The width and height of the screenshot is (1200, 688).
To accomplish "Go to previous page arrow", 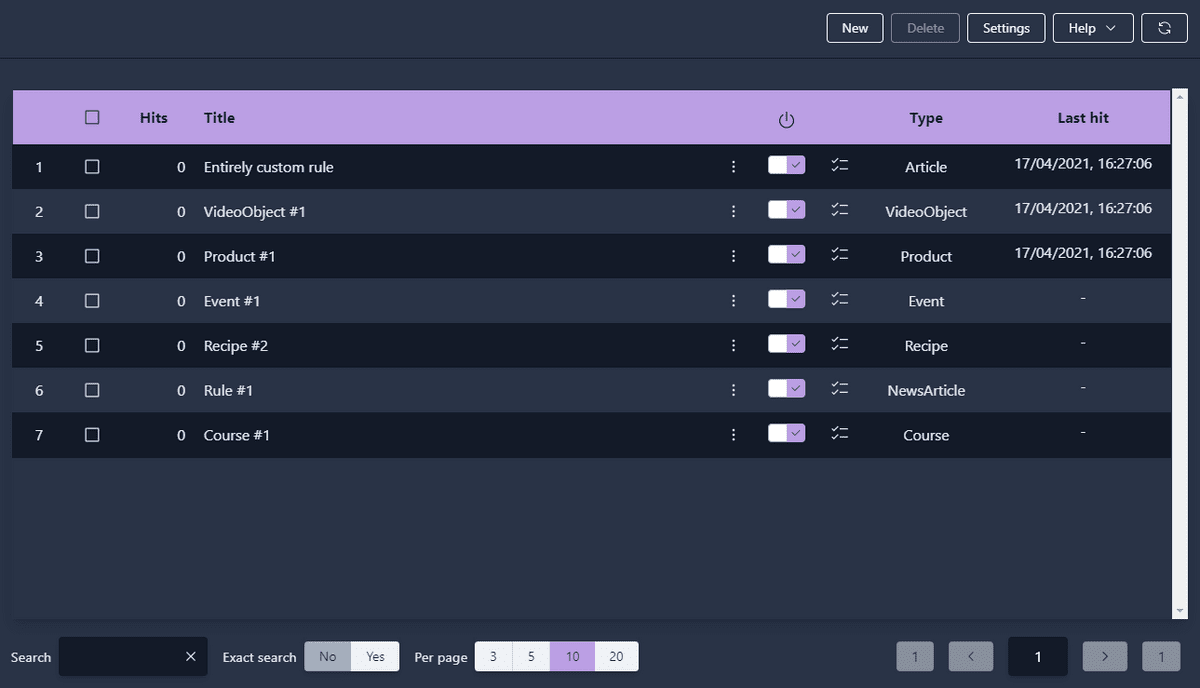I will [971, 656].
